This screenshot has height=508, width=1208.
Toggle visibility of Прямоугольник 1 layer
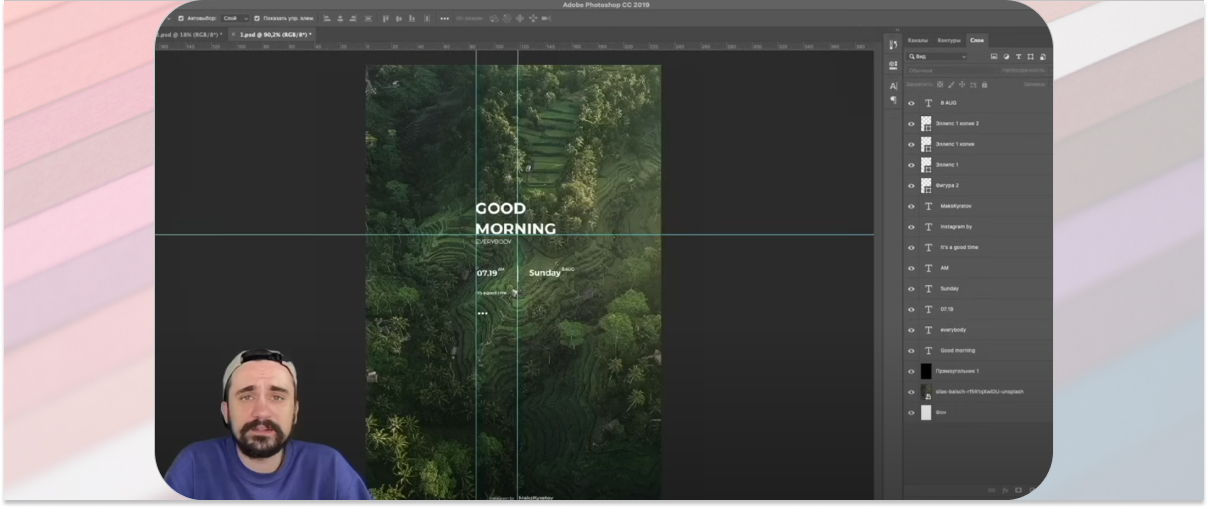click(911, 371)
